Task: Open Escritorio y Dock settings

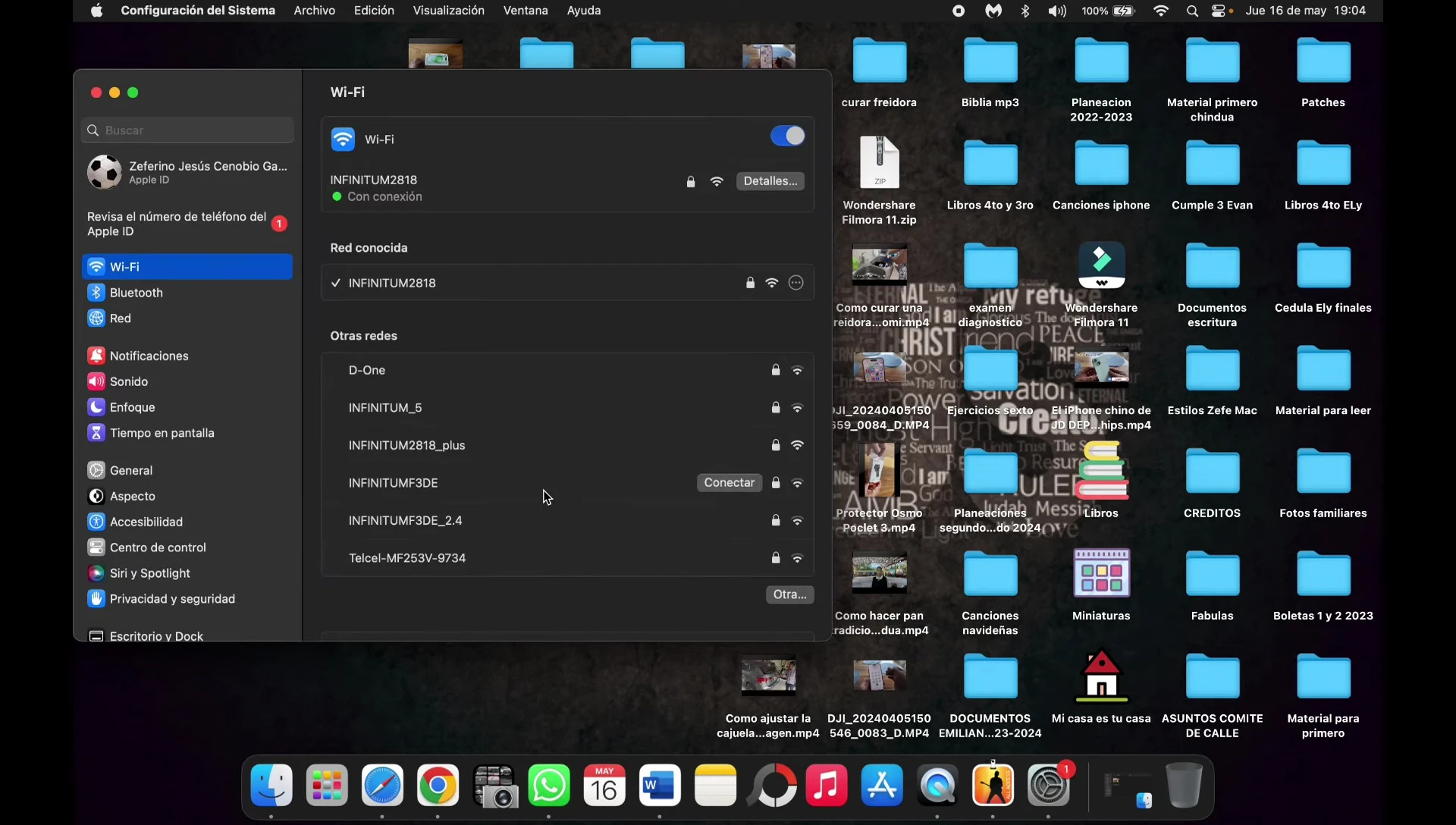Action: pos(187,635)
